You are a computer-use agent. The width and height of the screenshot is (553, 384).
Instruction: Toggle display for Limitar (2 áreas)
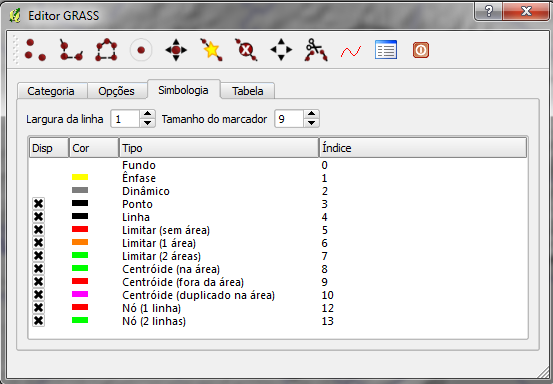click(x=38, y=256)
